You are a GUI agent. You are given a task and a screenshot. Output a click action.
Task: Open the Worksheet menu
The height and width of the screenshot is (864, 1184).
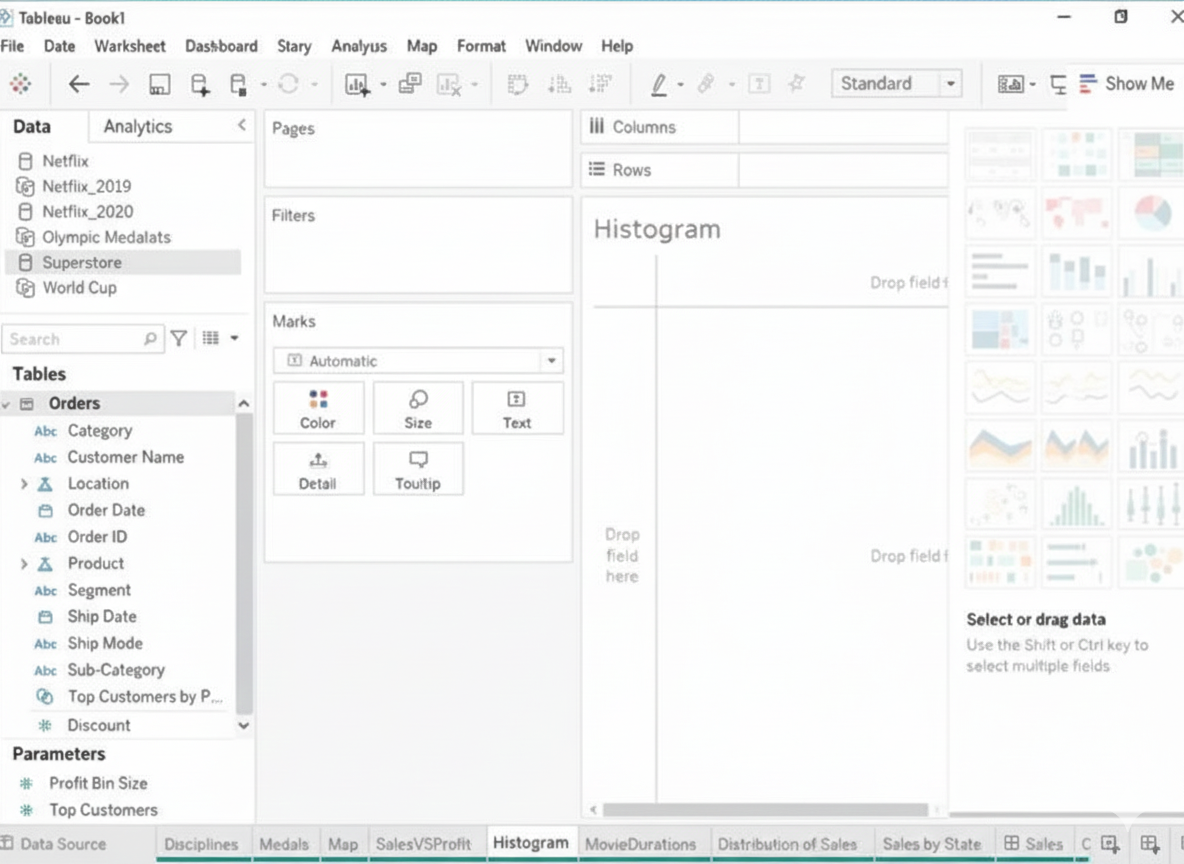[130, 46]
